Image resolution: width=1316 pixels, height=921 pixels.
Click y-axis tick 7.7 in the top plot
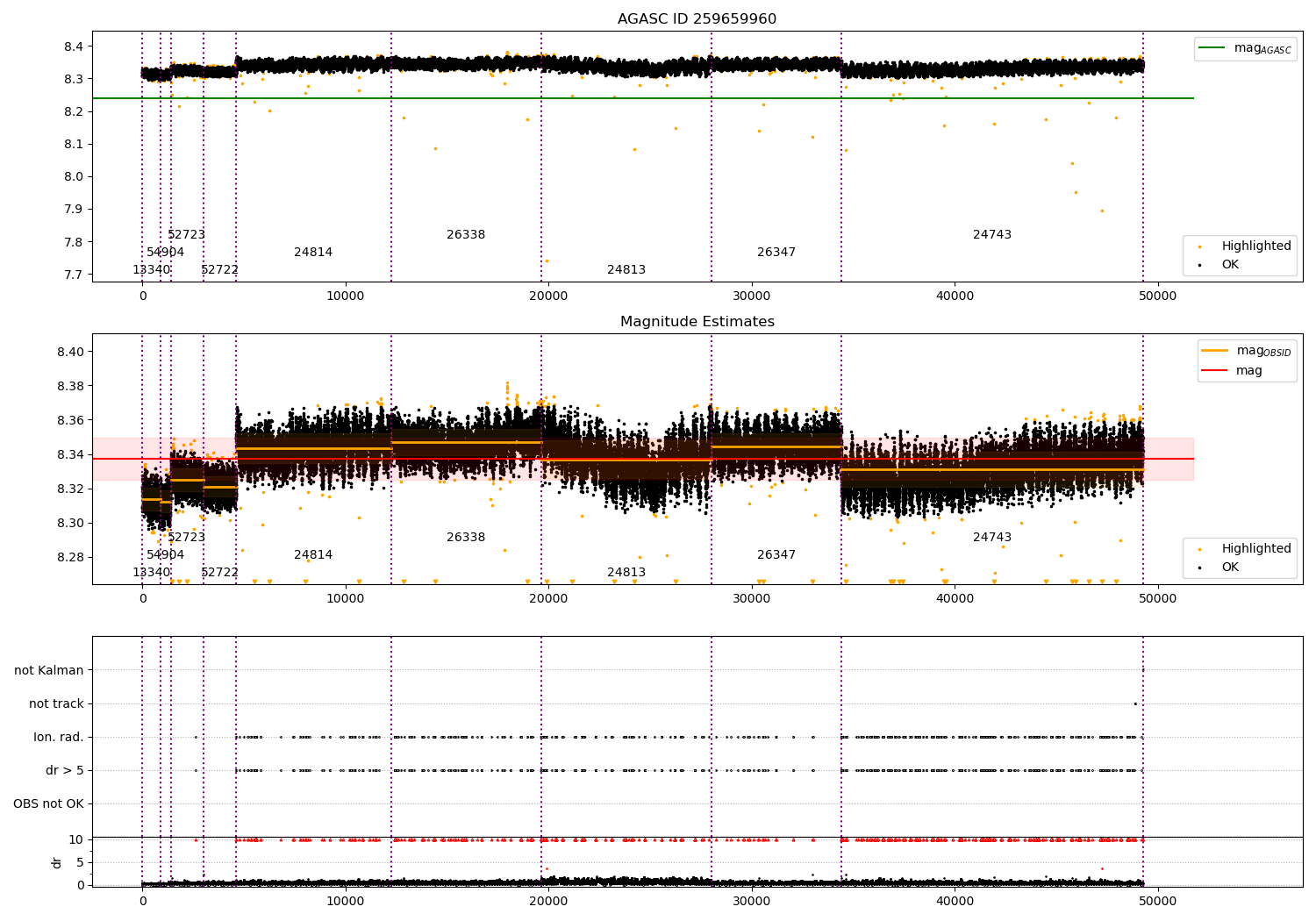point(74,275)
